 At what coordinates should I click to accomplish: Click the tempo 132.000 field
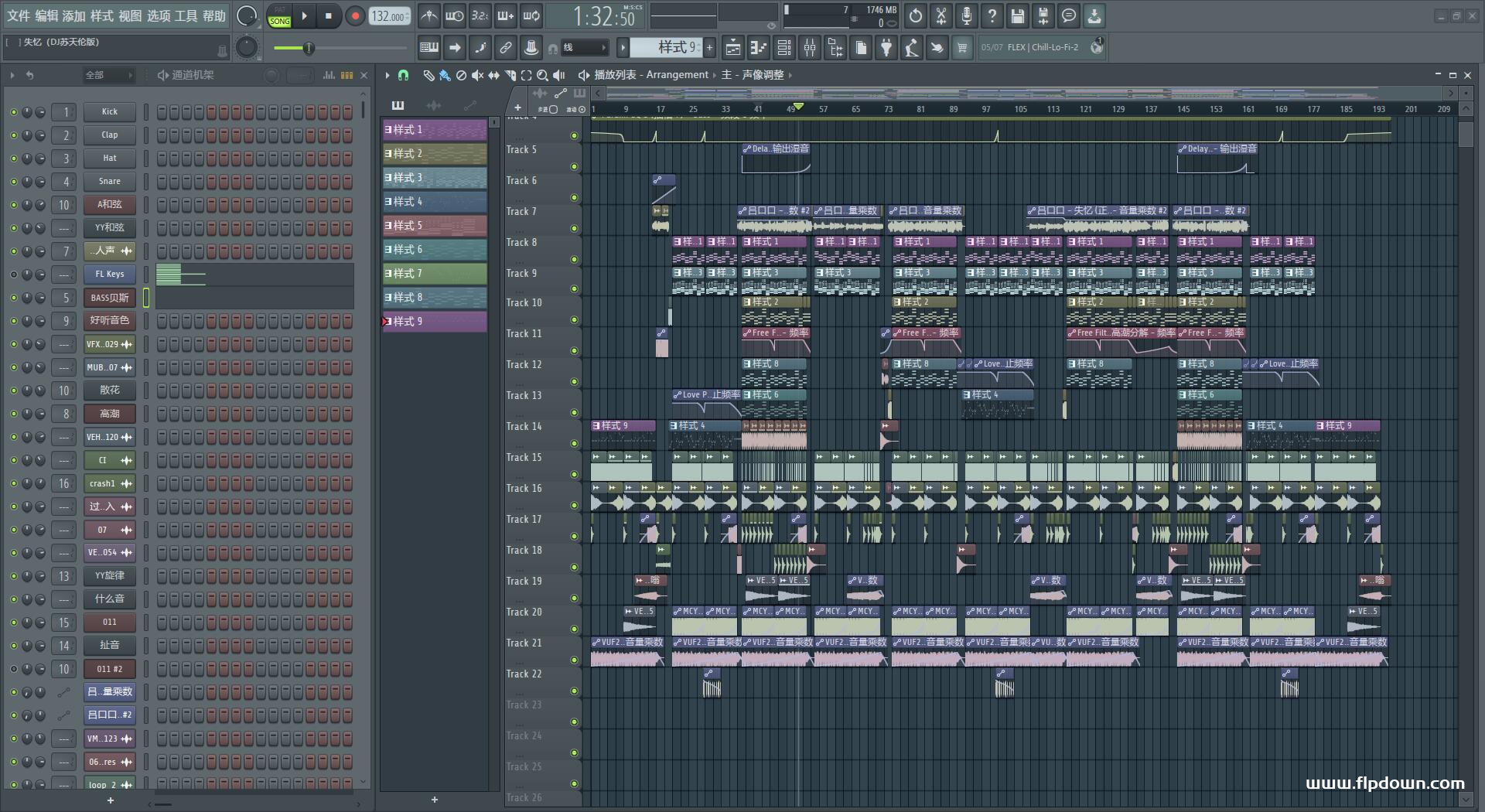click(x=390, y=15)
